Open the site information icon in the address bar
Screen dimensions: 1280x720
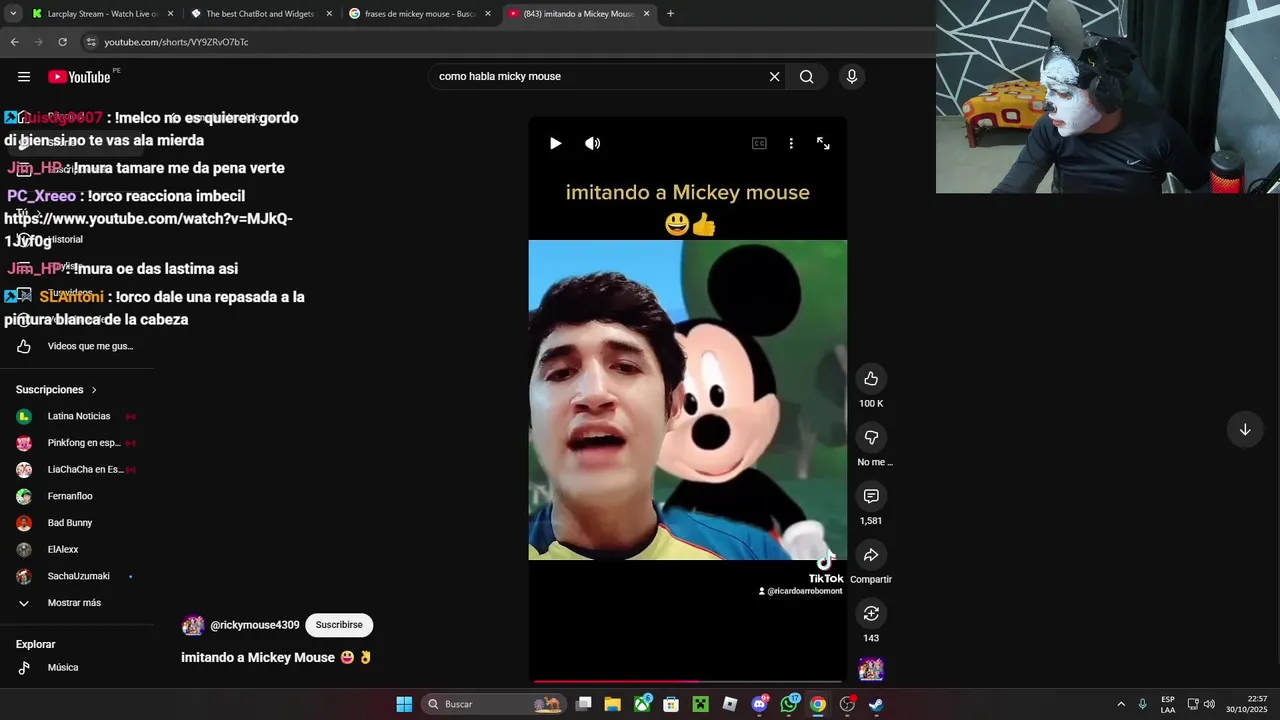coord(91,42)
